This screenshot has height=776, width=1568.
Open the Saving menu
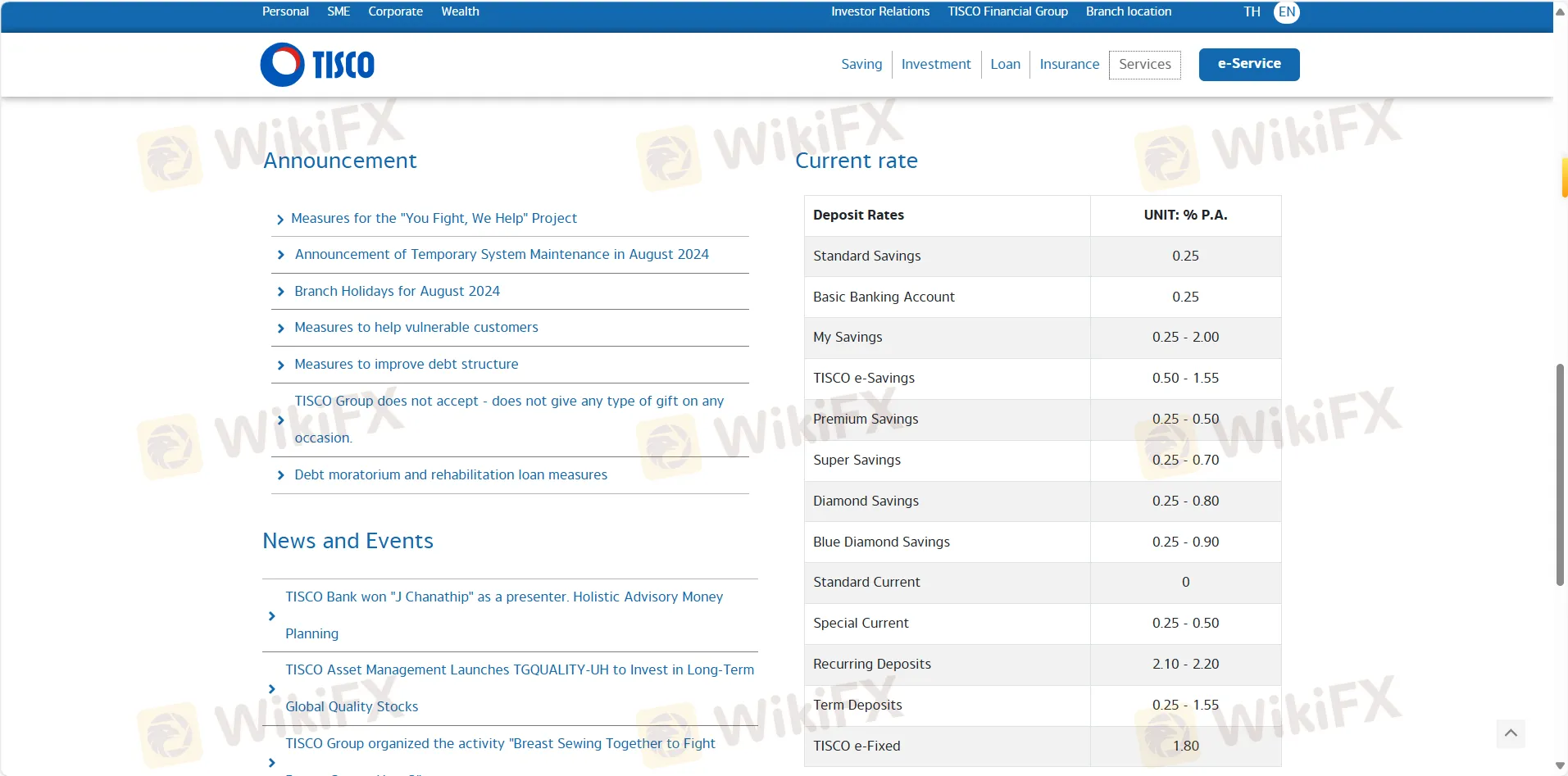pos(861,64)
